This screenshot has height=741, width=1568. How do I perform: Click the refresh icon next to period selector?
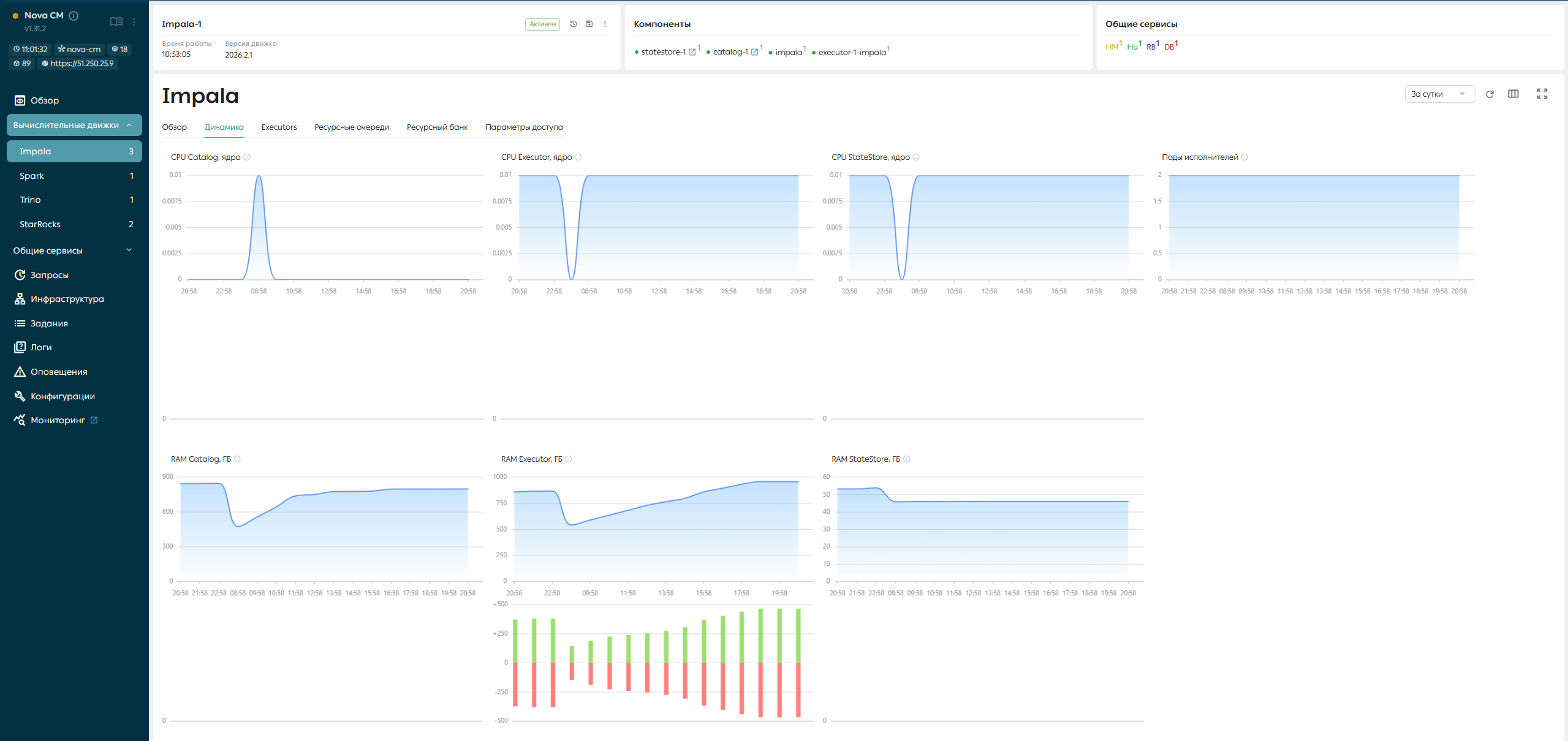[x=1490, y=94]
